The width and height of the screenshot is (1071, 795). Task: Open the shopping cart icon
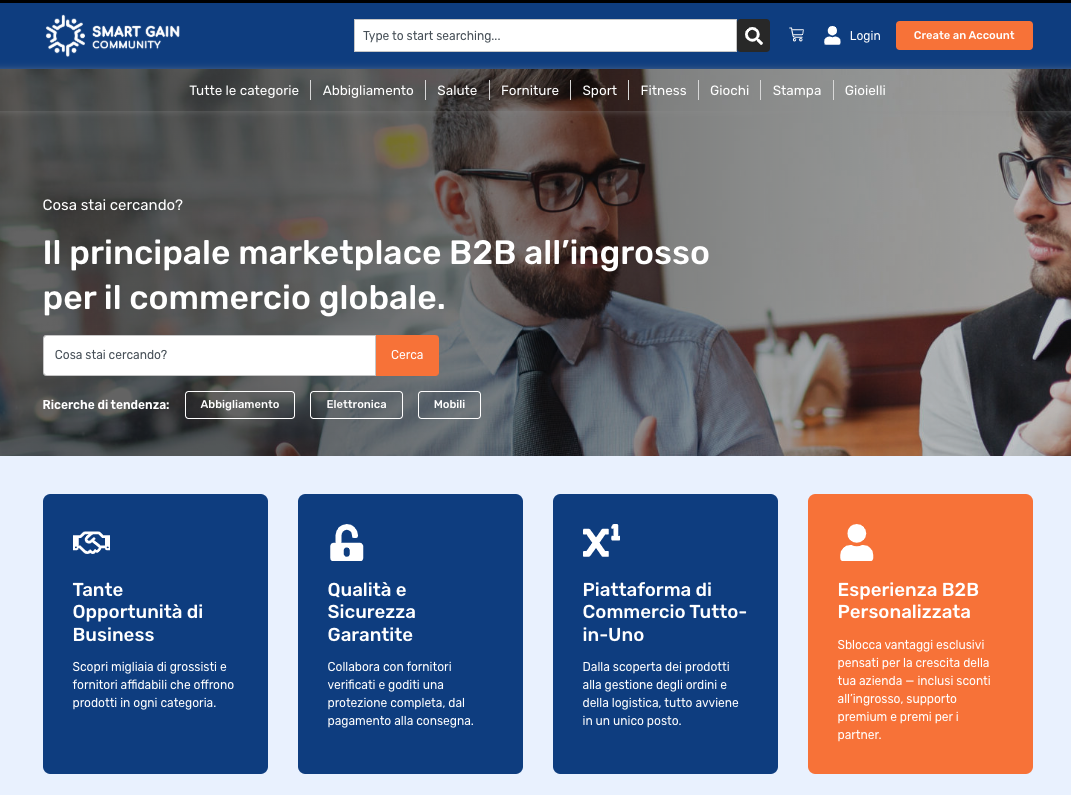(x=796, y=35)
